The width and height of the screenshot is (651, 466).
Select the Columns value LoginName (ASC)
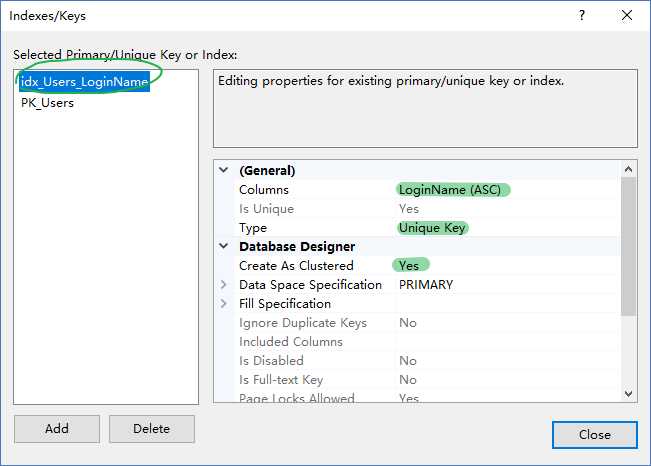click(450, 190)
